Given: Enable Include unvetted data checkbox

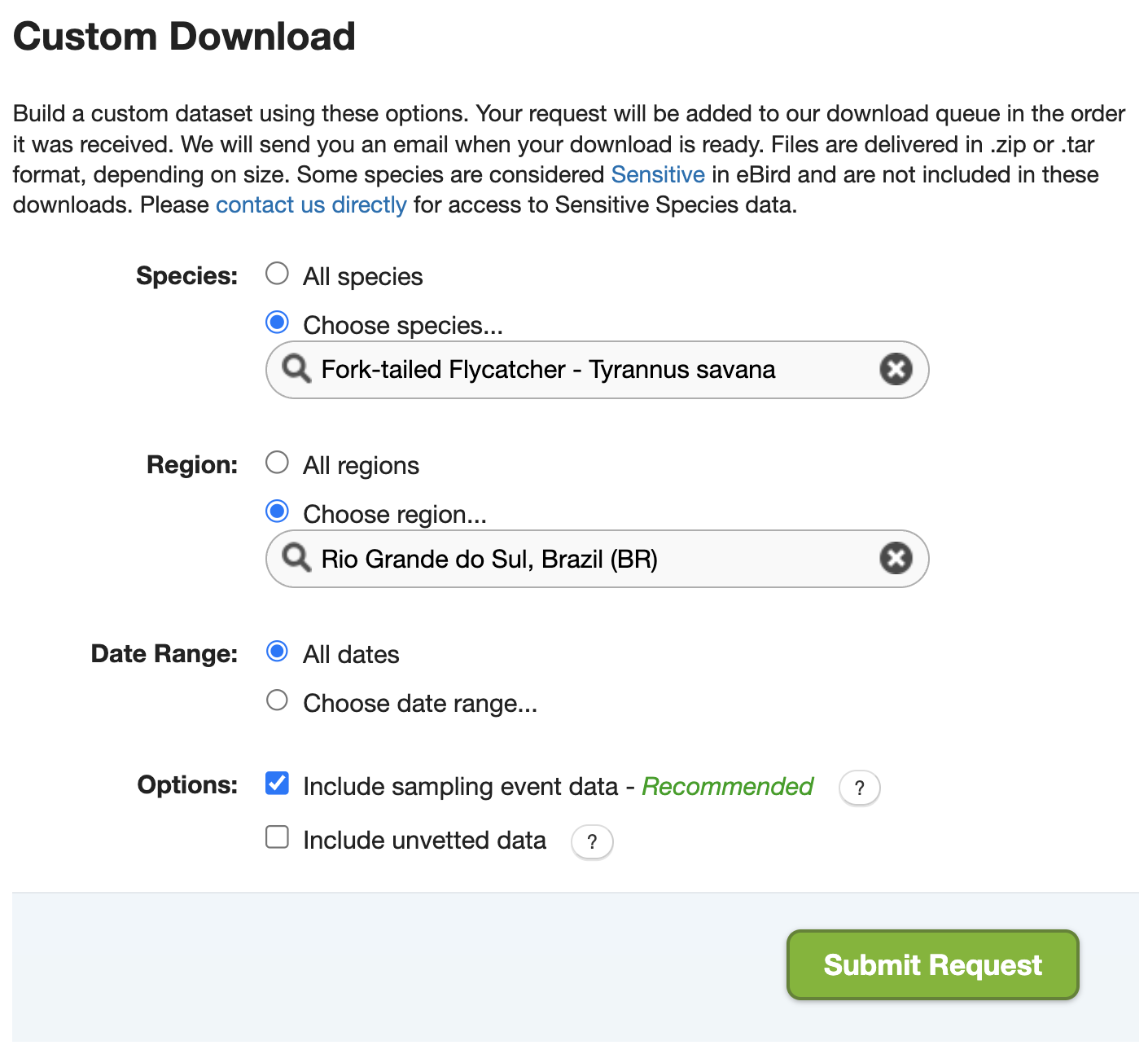Looking at the screenshot, I should pos(278,837).
